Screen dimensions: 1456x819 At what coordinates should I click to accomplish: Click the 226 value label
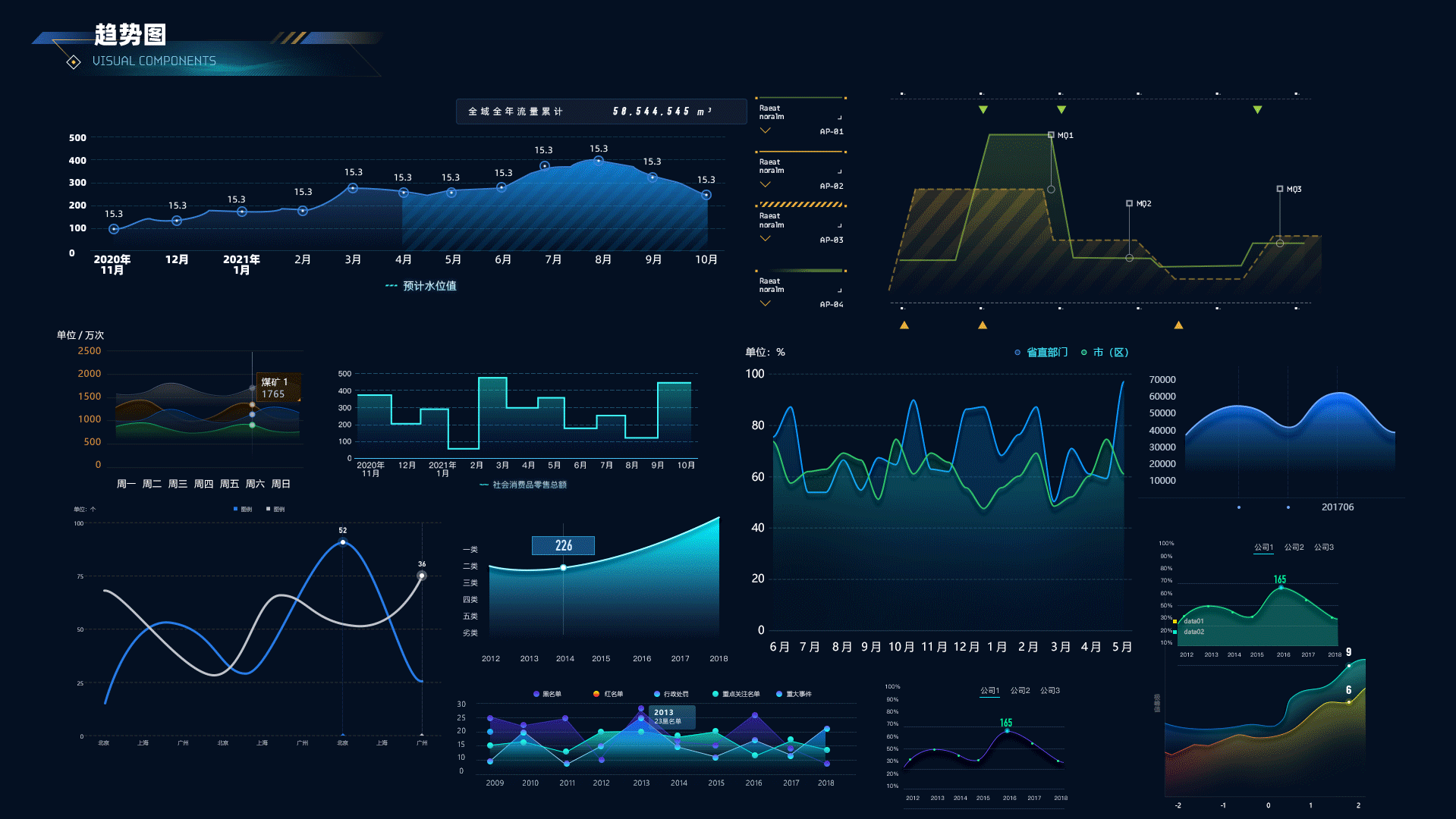coord(563,545)
